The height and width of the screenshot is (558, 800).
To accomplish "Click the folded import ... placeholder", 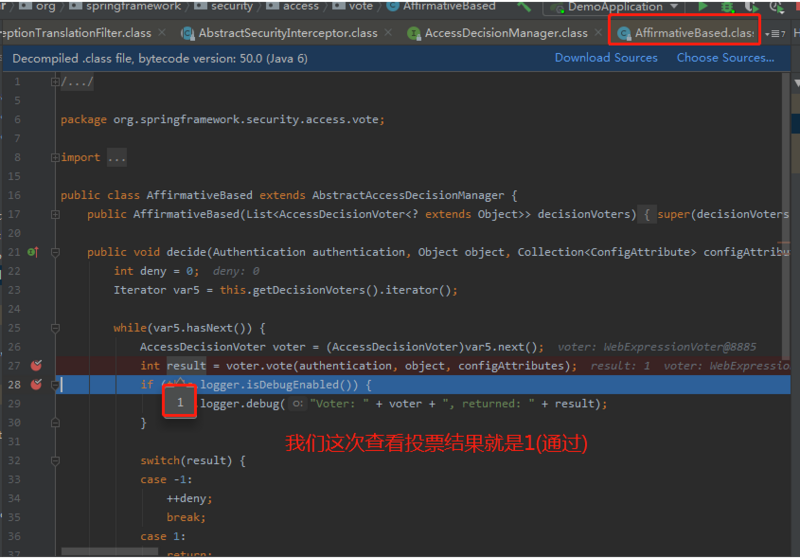I will point(116,158).
